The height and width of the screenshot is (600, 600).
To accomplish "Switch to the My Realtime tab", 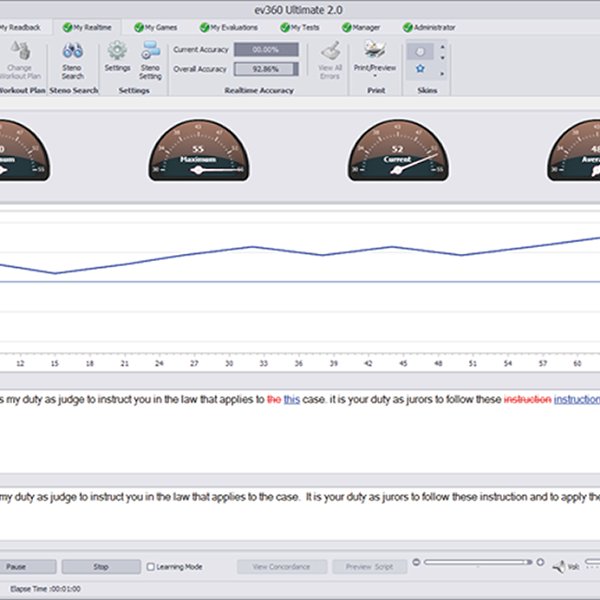I will (87, 28).
